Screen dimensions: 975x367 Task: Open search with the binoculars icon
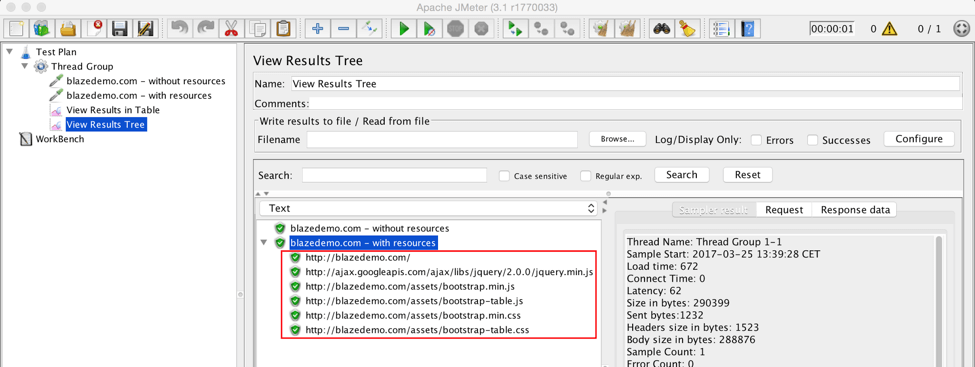[661, 29]
